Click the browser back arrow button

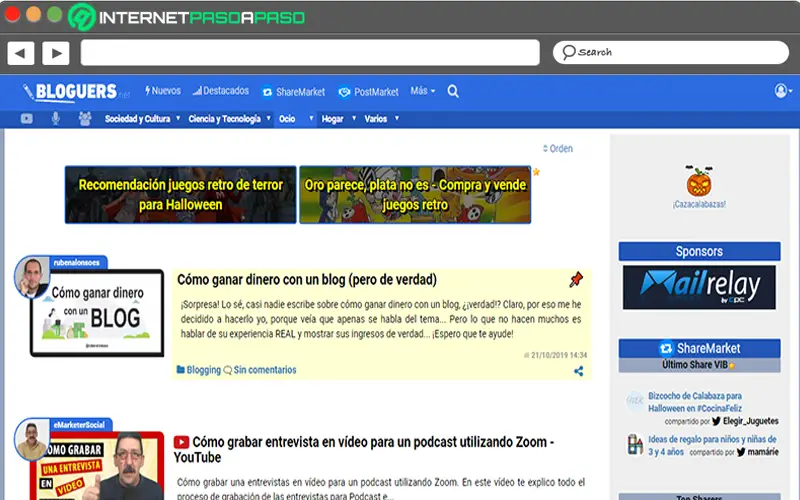click(20, 53)
